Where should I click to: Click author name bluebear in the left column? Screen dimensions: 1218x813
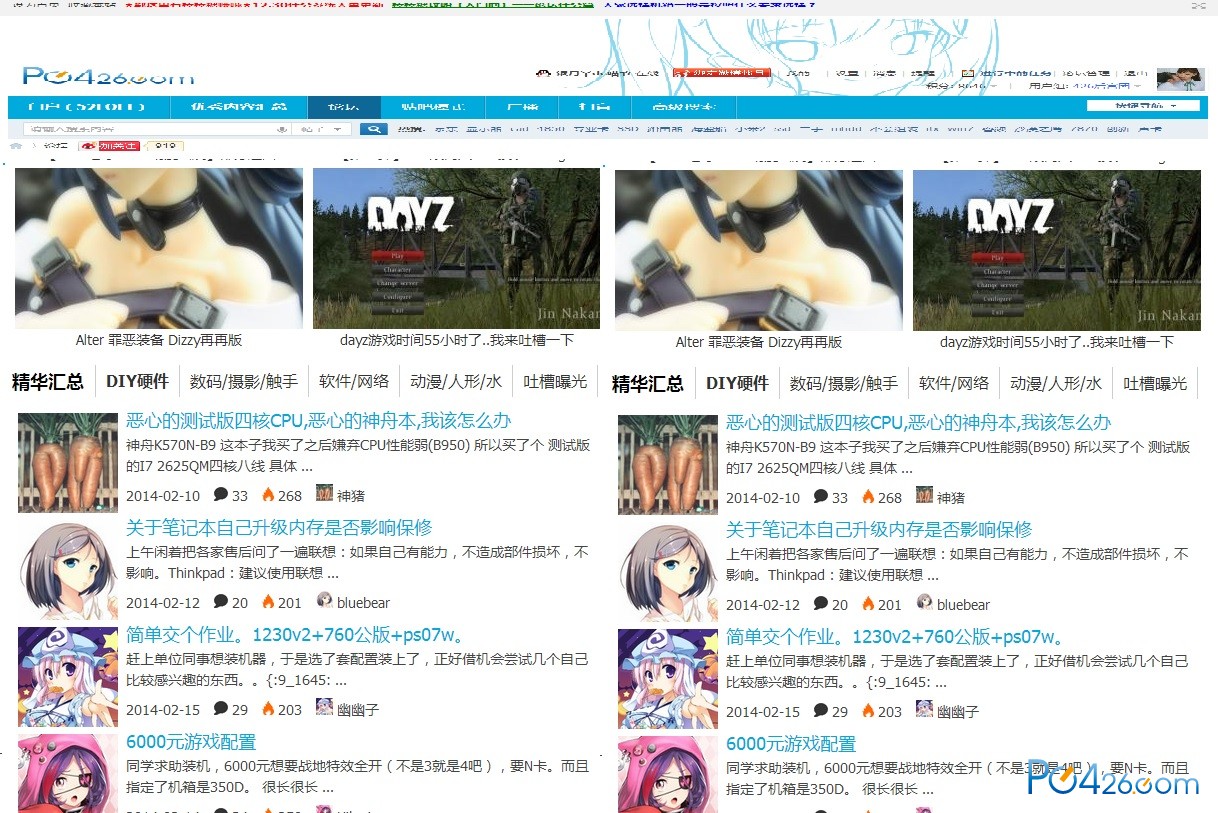(363, 602)
